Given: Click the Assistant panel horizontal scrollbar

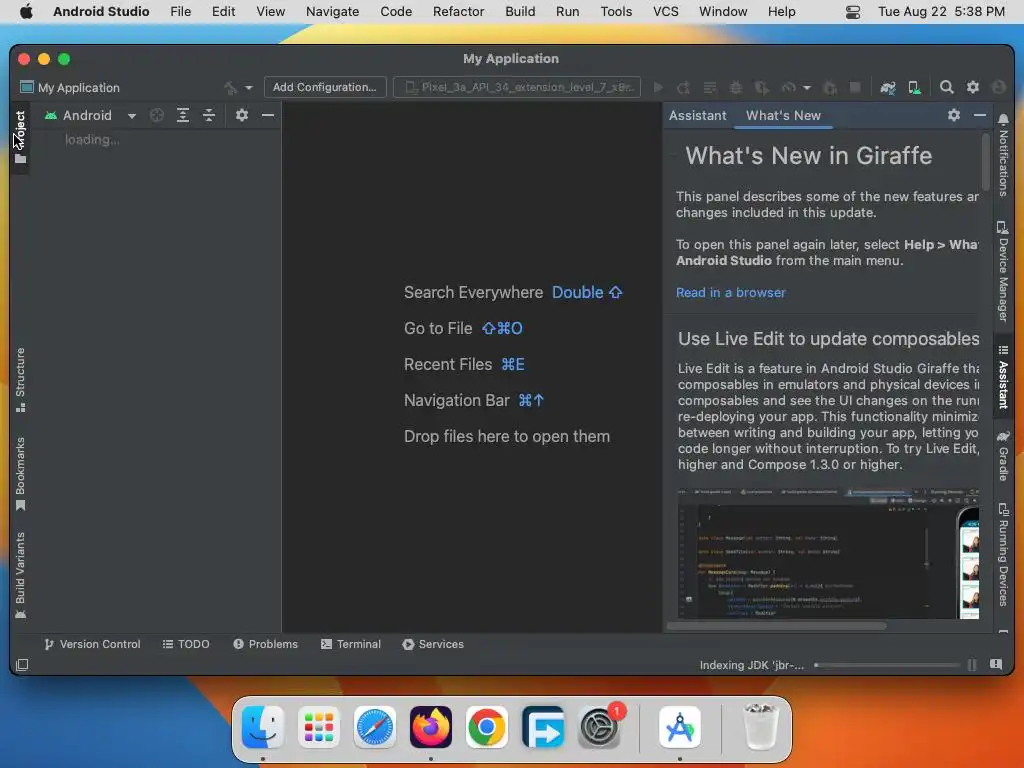Looking at the screenshot, I should coord(776,626).
